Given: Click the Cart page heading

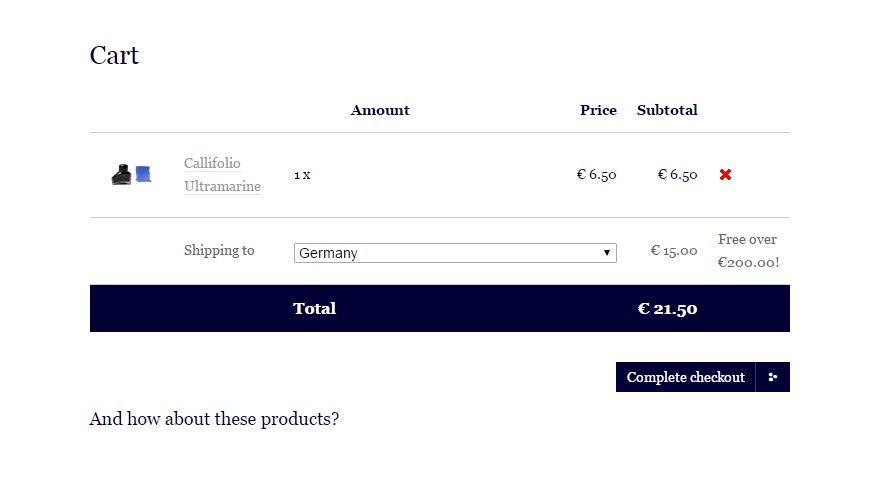Looking at the screenshot, I should (x=114, y=55).
